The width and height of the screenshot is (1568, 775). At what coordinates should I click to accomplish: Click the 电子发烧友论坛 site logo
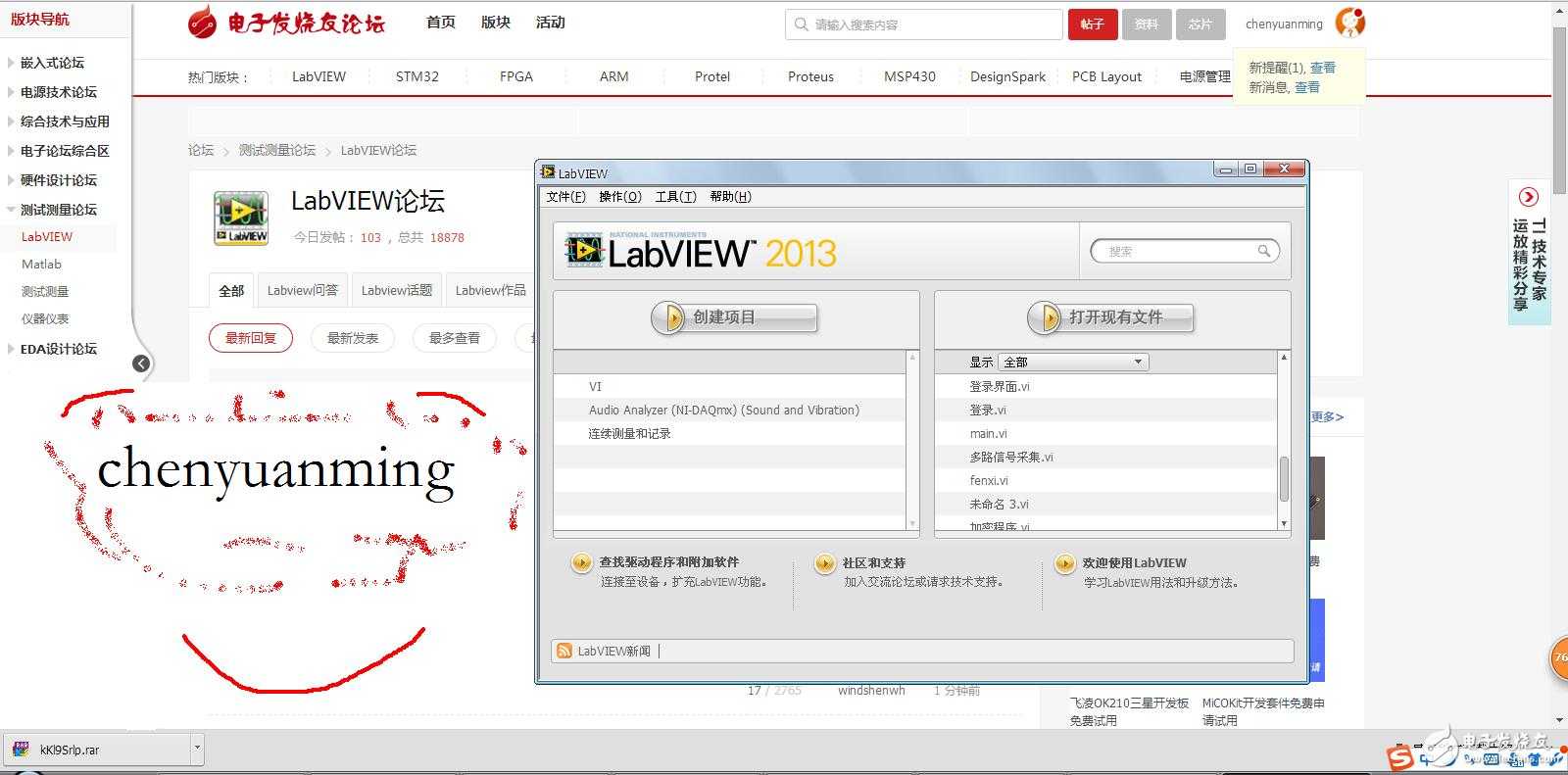click(286, 22)
